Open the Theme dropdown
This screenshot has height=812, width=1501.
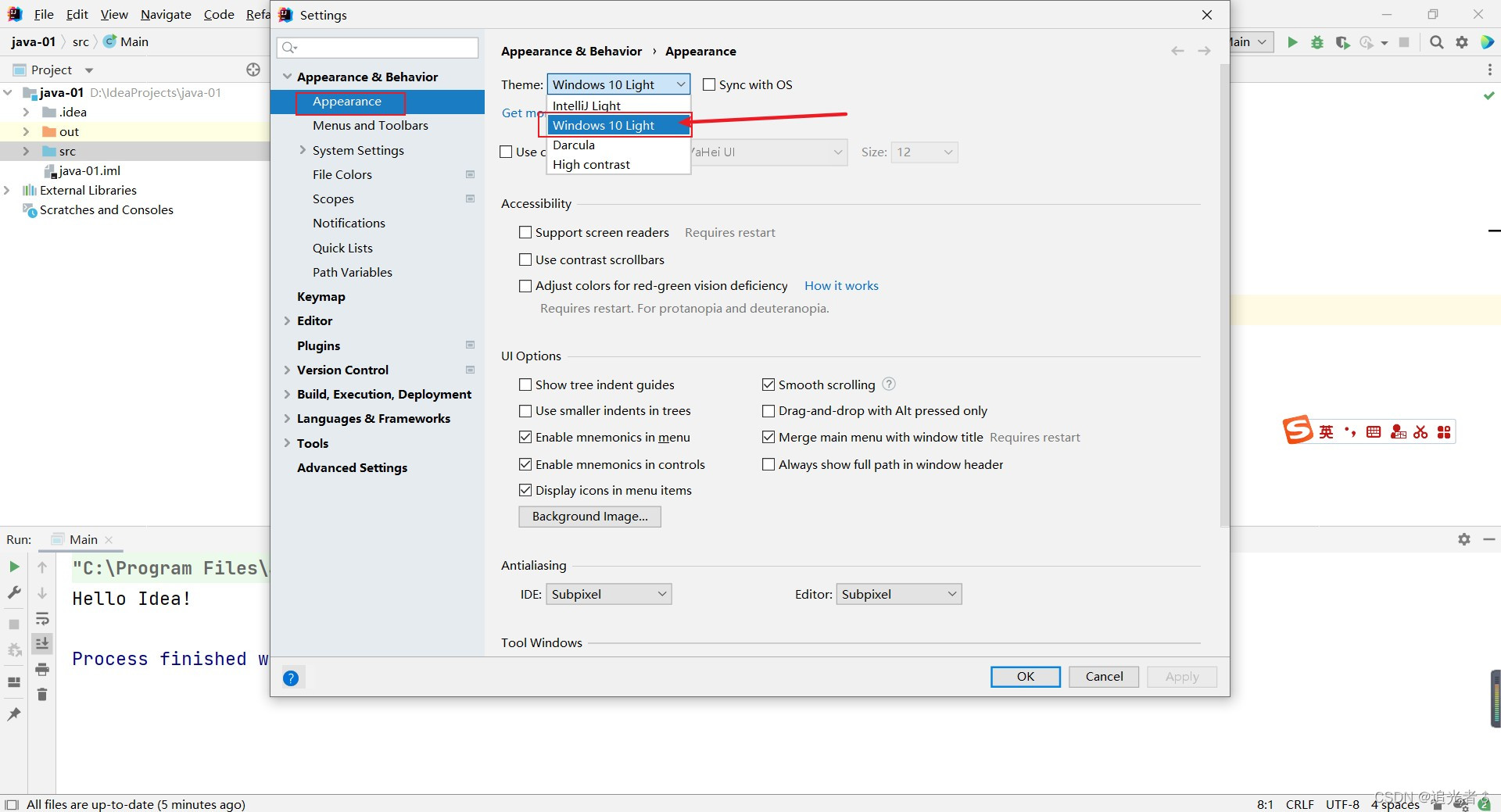pyautogui.click(x=618, y=84)
